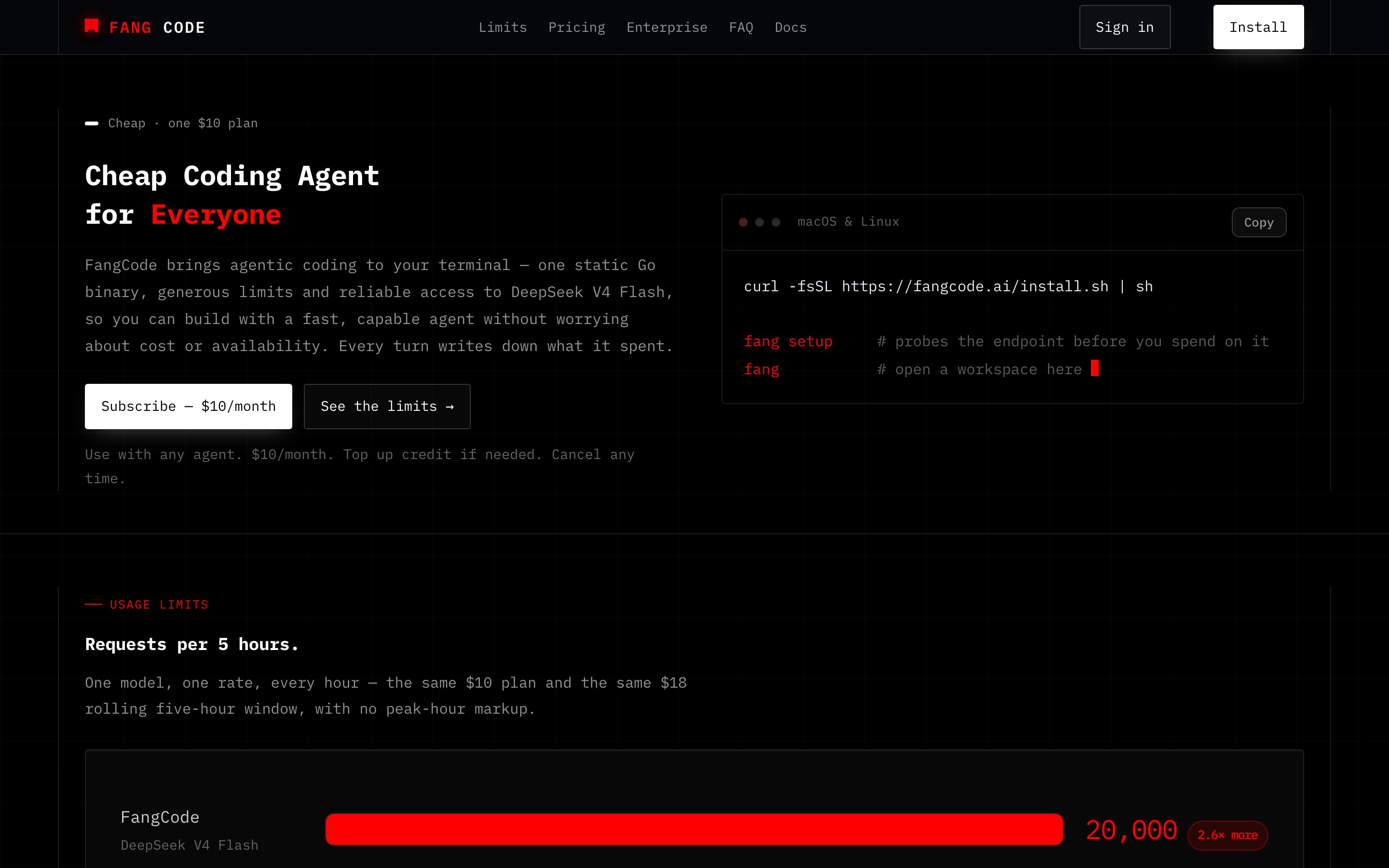Click the Sign in button
1389x868 pixels.
coord(1124,27)
